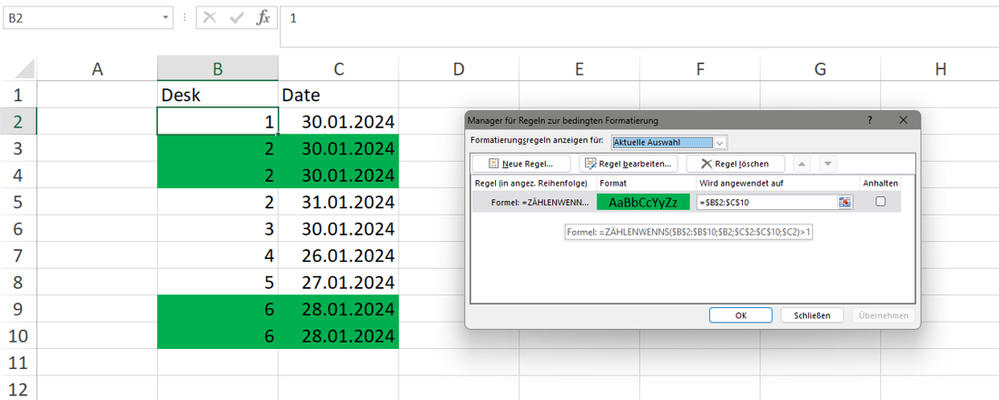
Task: Click the Regel bearbeiten button
Action: 628,164
